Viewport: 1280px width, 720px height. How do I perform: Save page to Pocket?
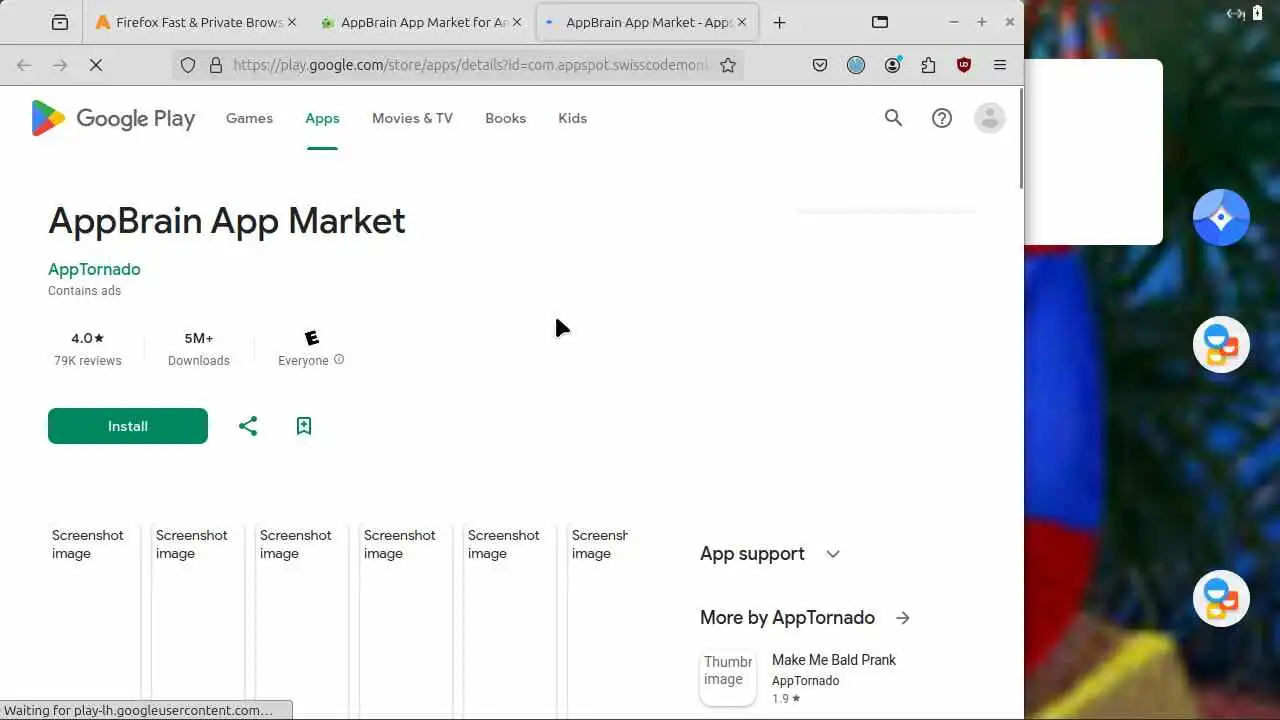pyautogui.click(x=820, y=65)
